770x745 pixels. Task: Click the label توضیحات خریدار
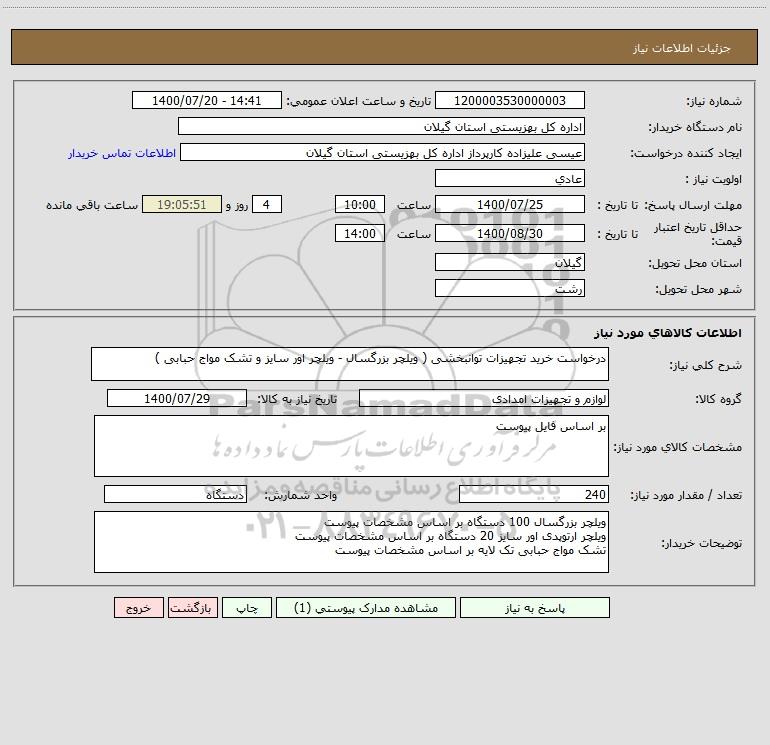point(701,543)
